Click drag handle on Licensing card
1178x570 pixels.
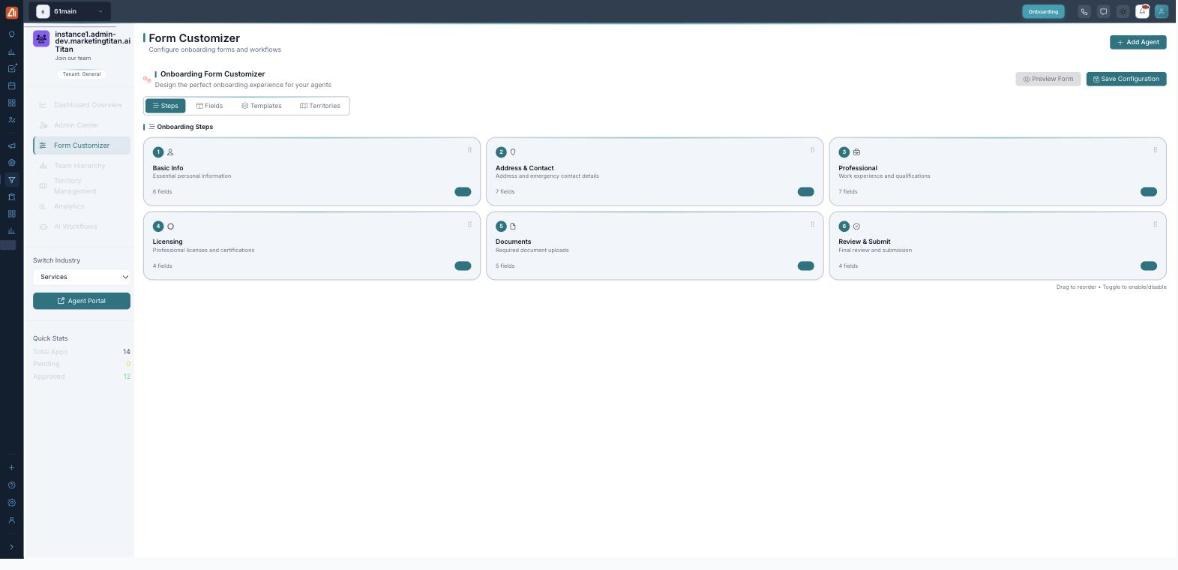click(x=470, y=225)
